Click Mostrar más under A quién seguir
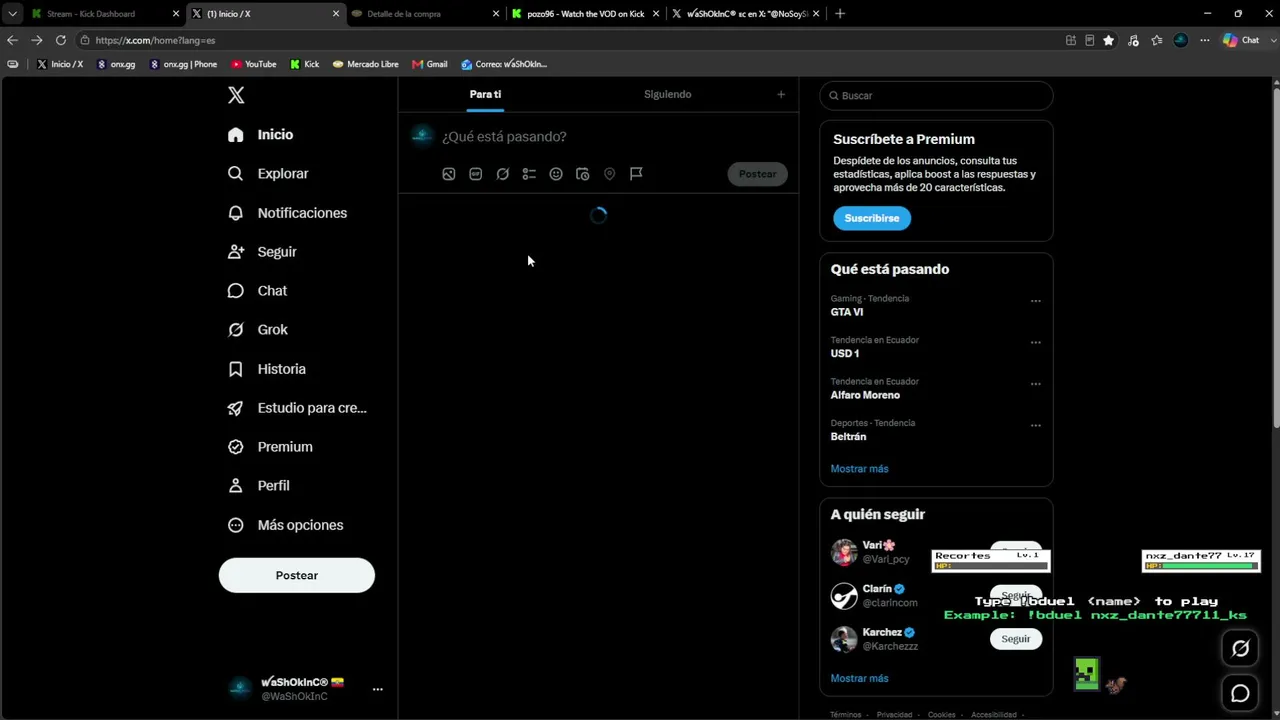Viewport: 1280px width, 720px height. [859, 678]
